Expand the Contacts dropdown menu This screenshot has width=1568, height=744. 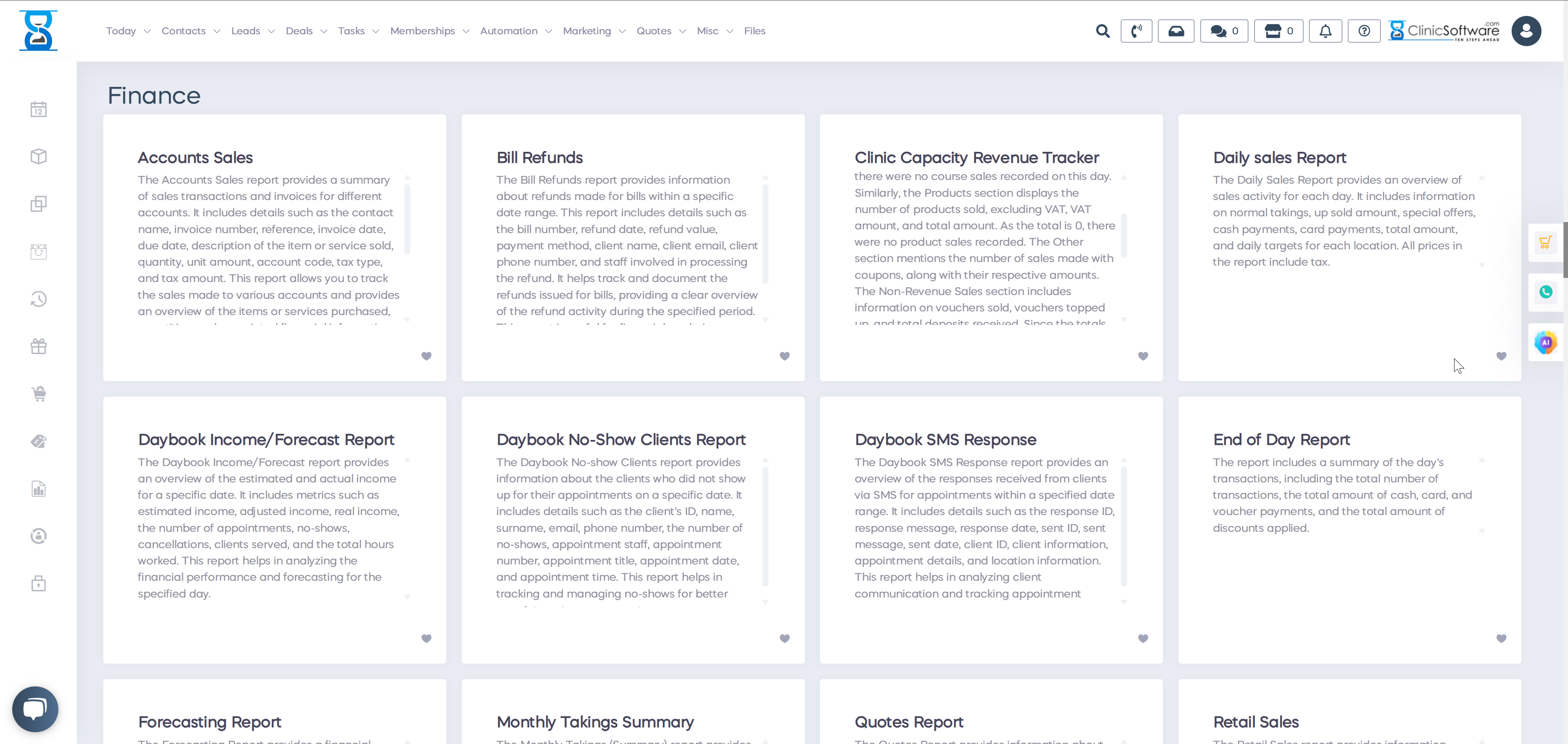pyautogui.click(x=184, y=31)
